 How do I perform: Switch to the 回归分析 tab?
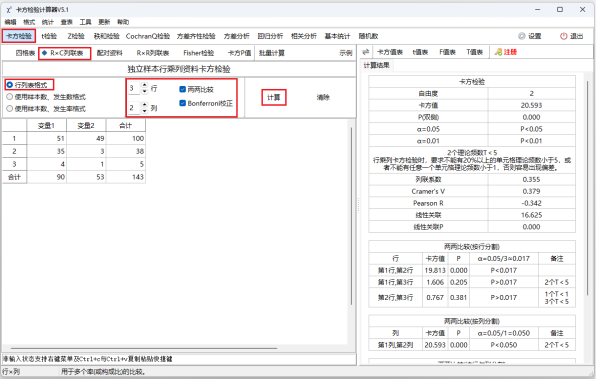tap(270, 36)
